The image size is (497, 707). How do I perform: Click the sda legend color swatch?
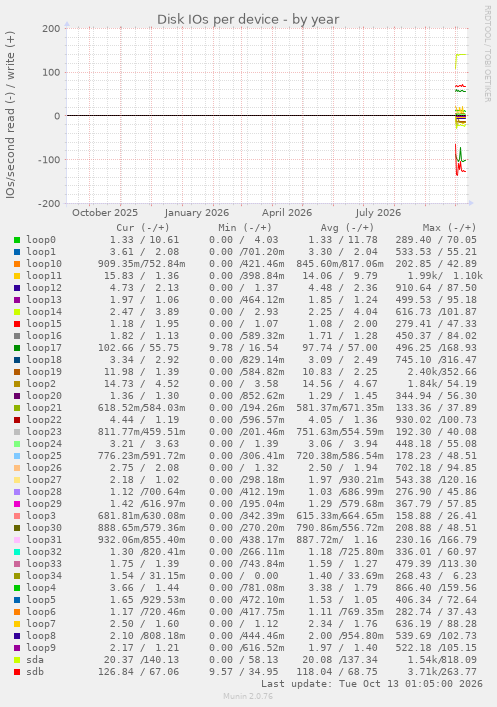click(17, 660)
